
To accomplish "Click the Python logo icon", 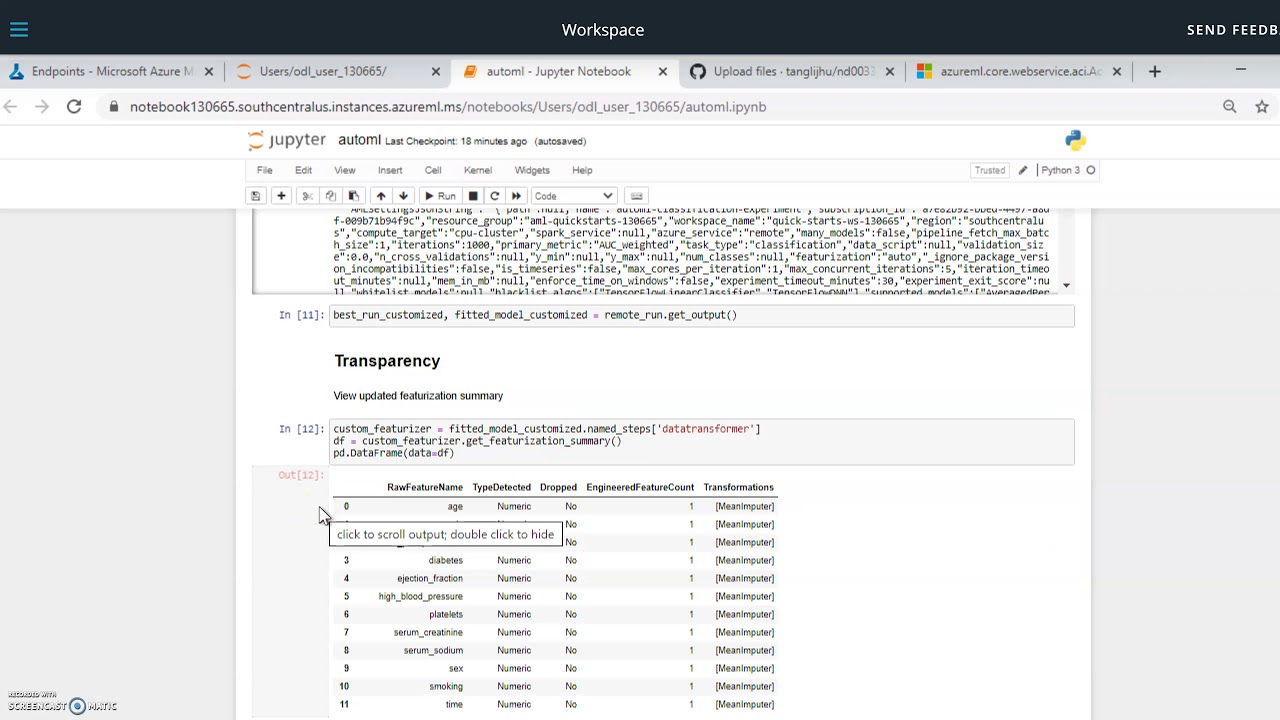I will tap(1075, 141).
